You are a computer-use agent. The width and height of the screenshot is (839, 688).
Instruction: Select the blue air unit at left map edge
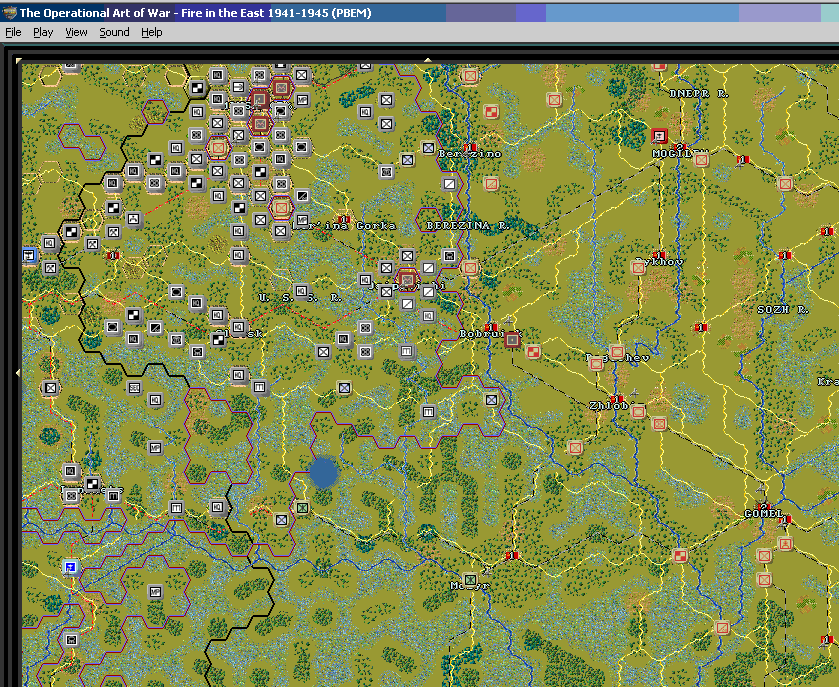(x=29, y=255)
